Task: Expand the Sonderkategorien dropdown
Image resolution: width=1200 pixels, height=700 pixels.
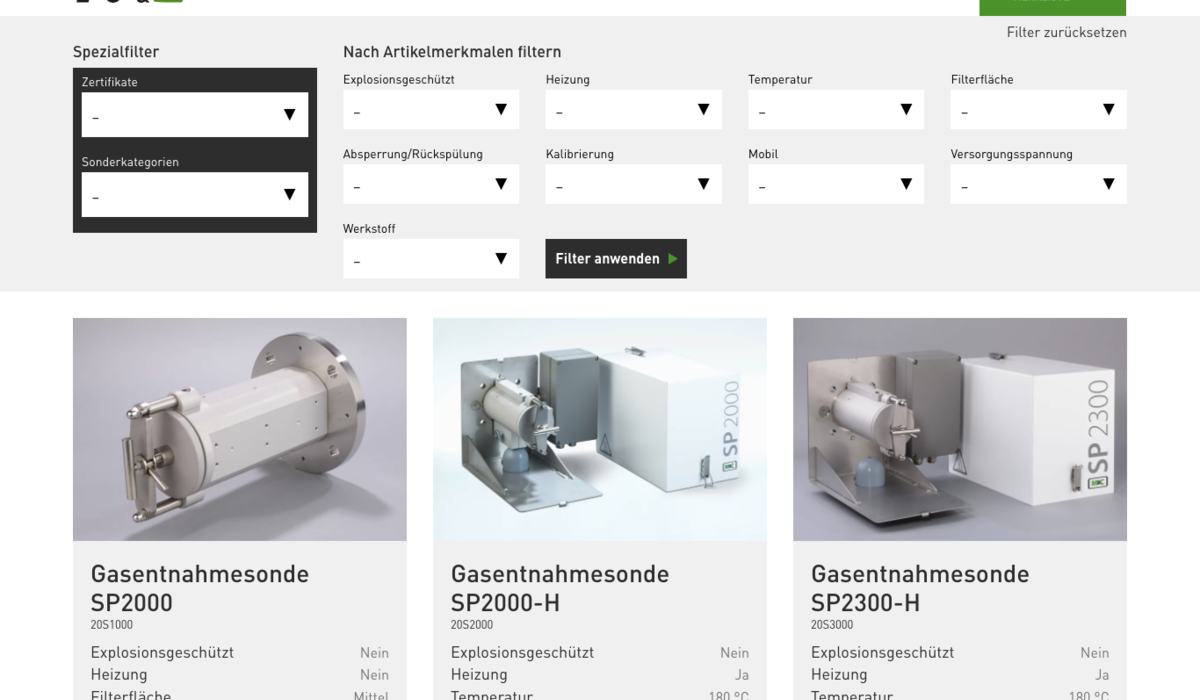Action: pos(194,195)
